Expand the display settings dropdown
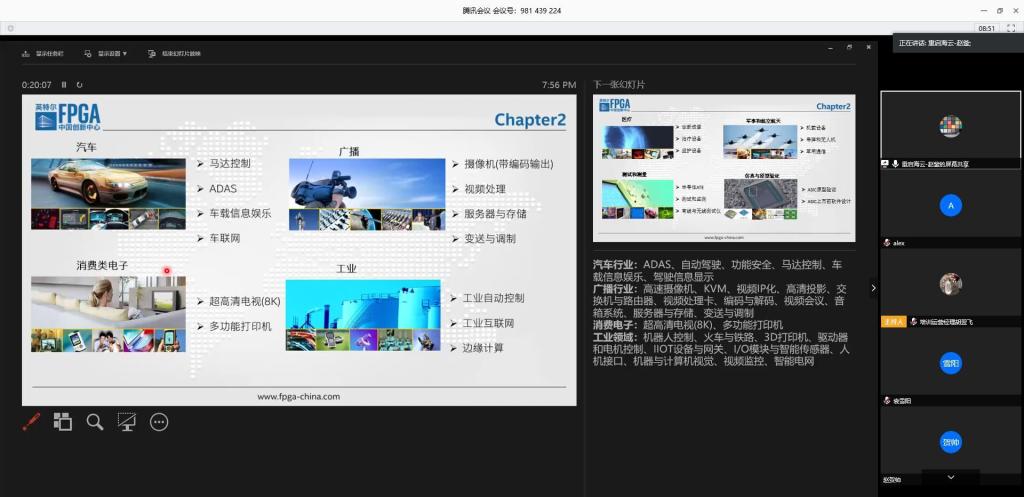 click(x=106, y=53)
